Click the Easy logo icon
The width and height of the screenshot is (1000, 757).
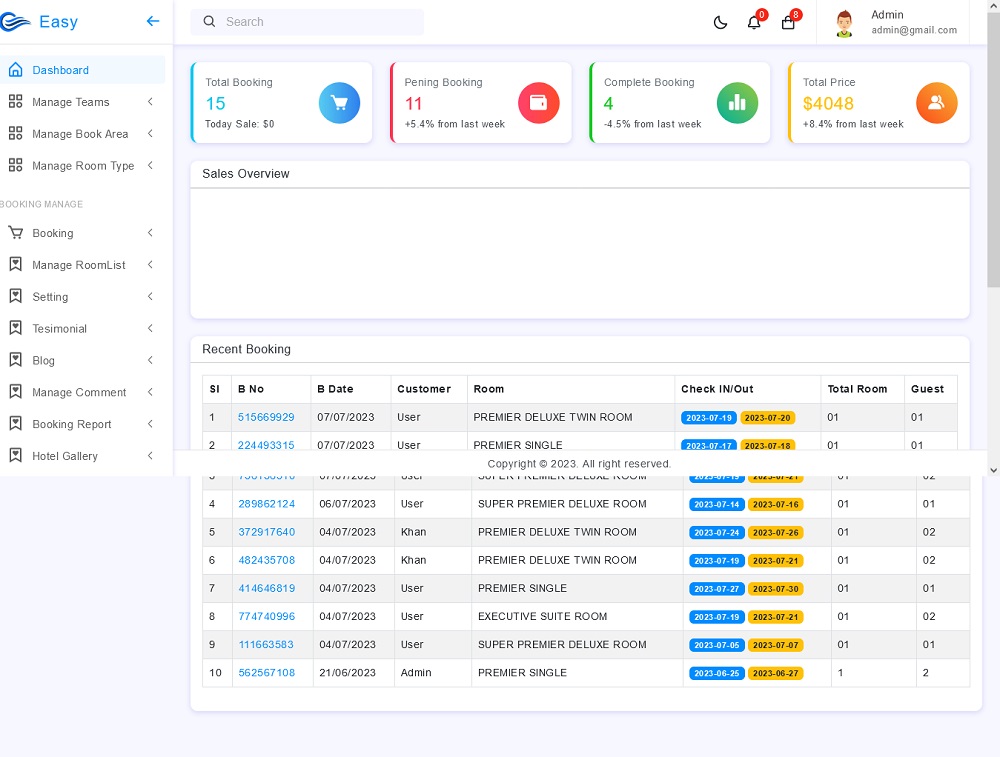16,22
